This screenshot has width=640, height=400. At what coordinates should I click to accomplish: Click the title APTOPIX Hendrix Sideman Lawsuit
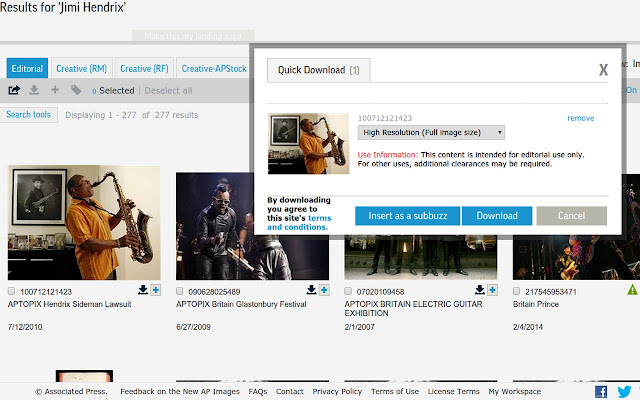[69, 304]
